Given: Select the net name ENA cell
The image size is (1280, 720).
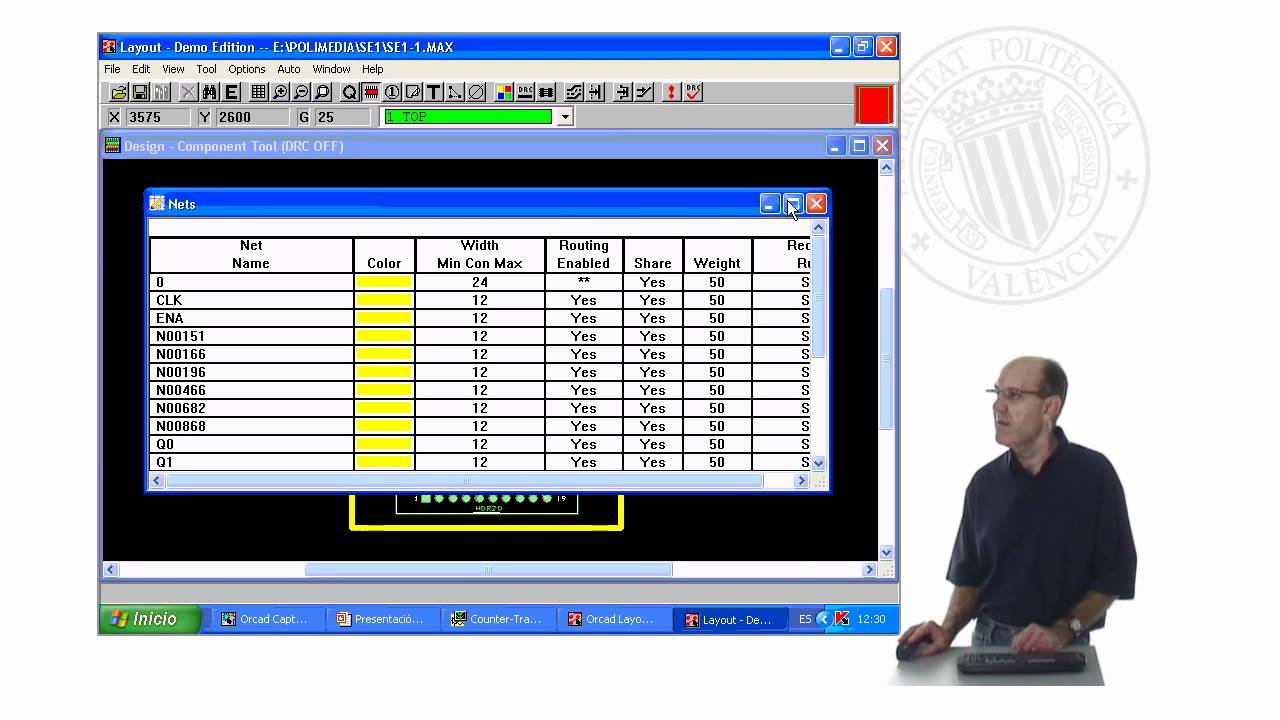Looking at the screenshot, I should [x=251, y=318].
